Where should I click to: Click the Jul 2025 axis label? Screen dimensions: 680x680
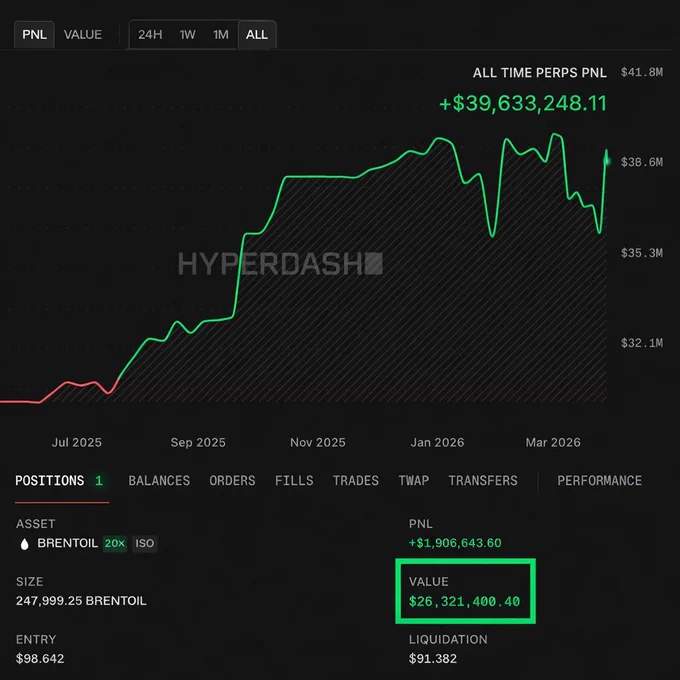(77, 442)
